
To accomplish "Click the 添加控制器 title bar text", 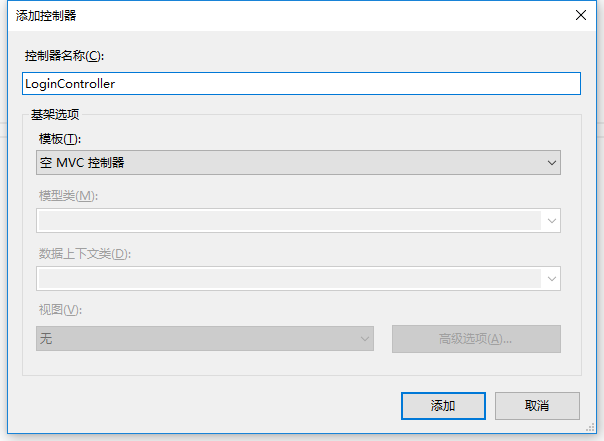I will click(46, 16).
